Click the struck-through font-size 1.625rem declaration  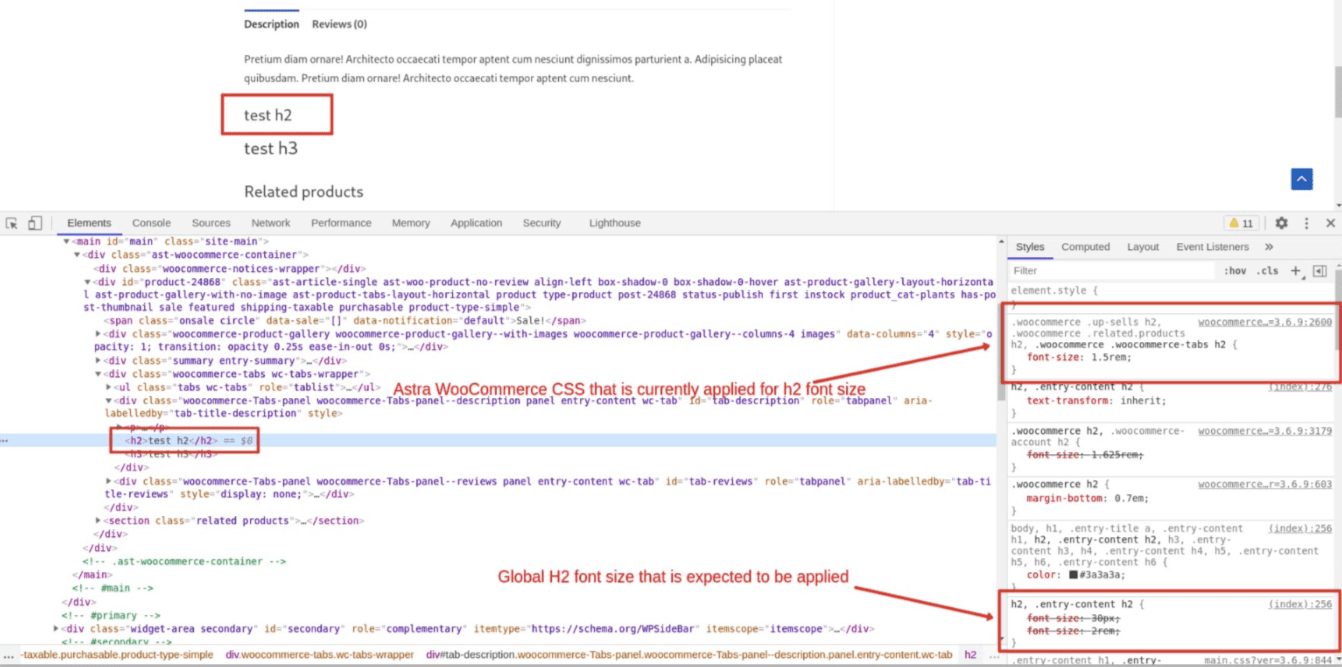pyautogui.click(x=1084, y=455)
